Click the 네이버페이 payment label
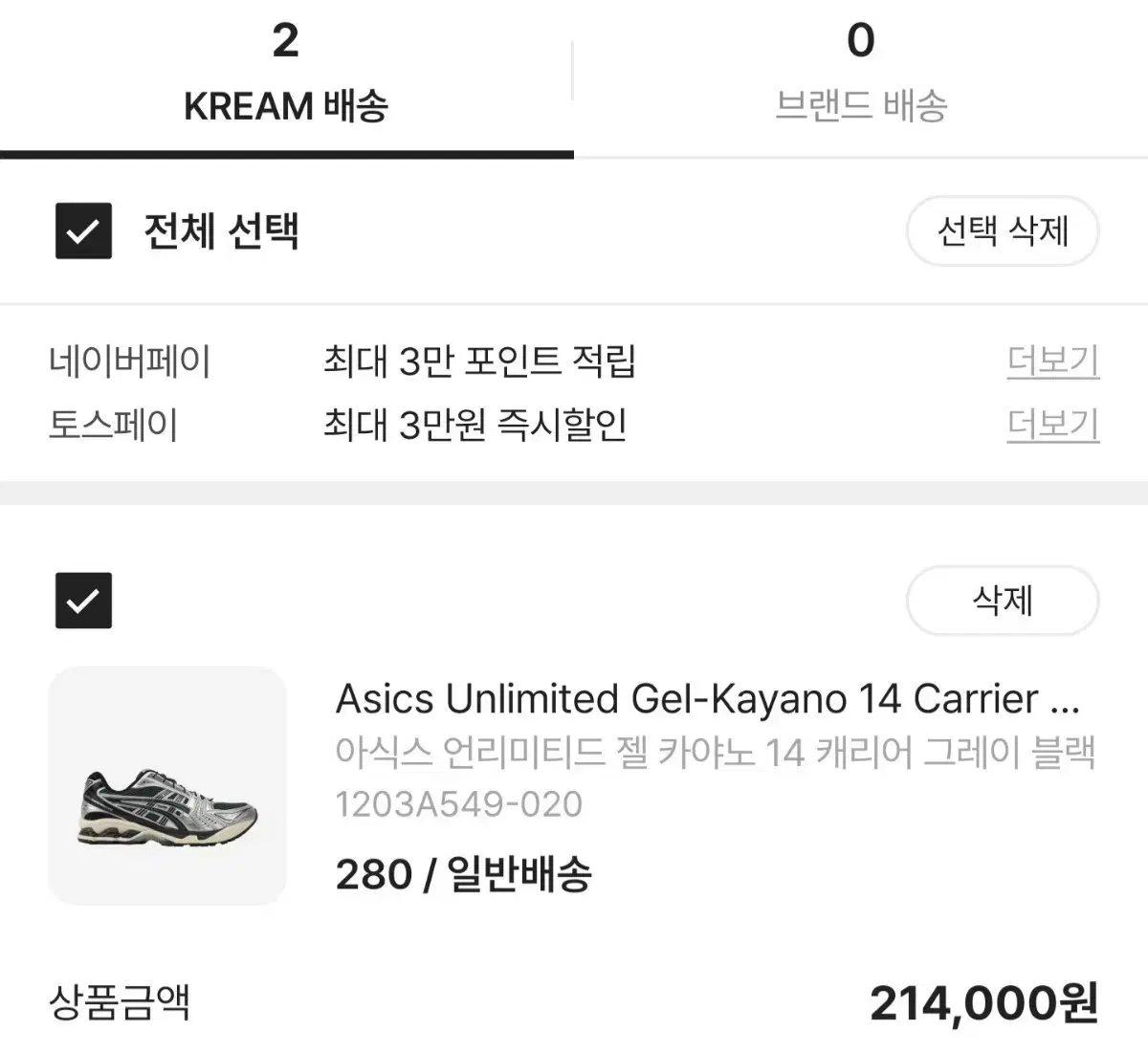The width and height of the screenshot is (1148, 1052). pos(130,362)
